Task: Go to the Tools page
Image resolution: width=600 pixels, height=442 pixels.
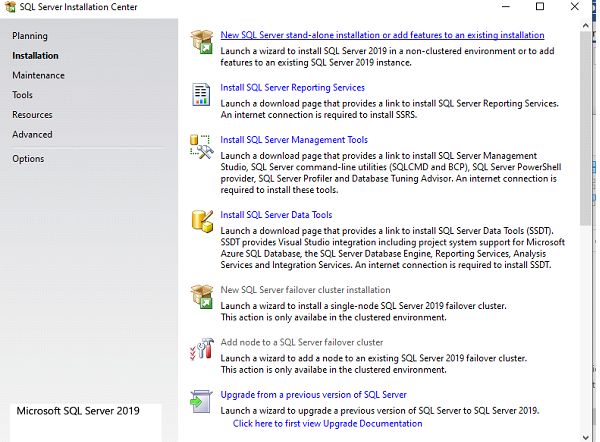Action: 23,95
